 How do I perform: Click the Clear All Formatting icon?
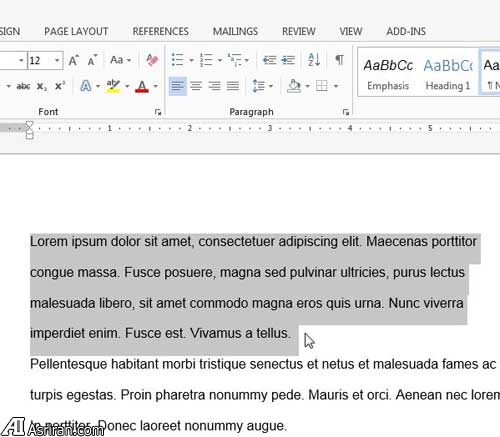point(152,60)
